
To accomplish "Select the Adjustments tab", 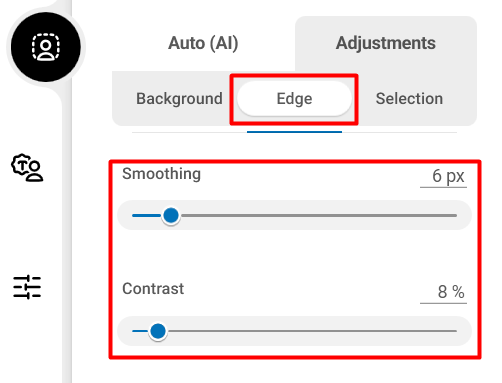I will 386,43.
